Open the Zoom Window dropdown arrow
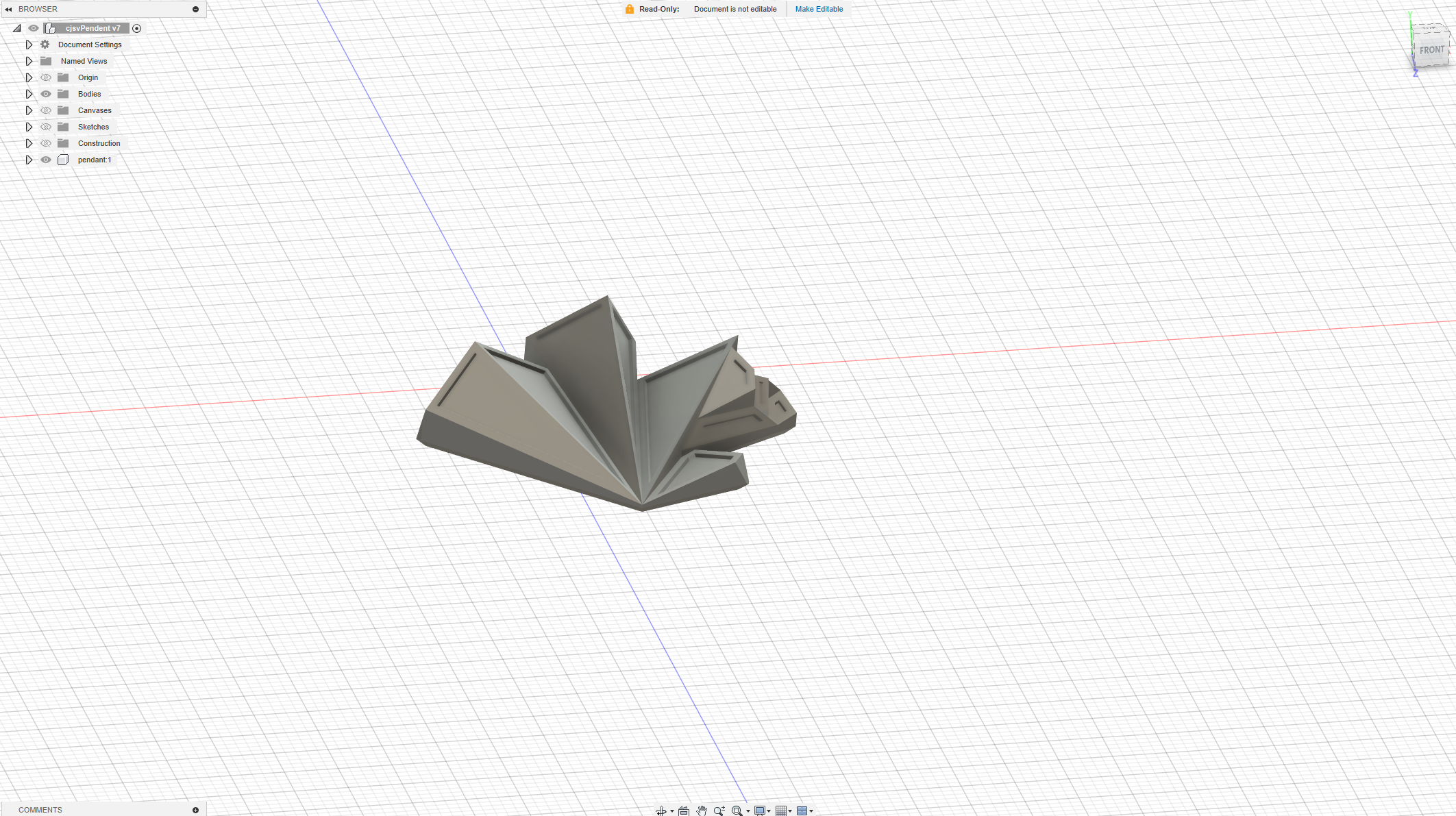The height and width of the screenshot is (816, 1456). 748,811
